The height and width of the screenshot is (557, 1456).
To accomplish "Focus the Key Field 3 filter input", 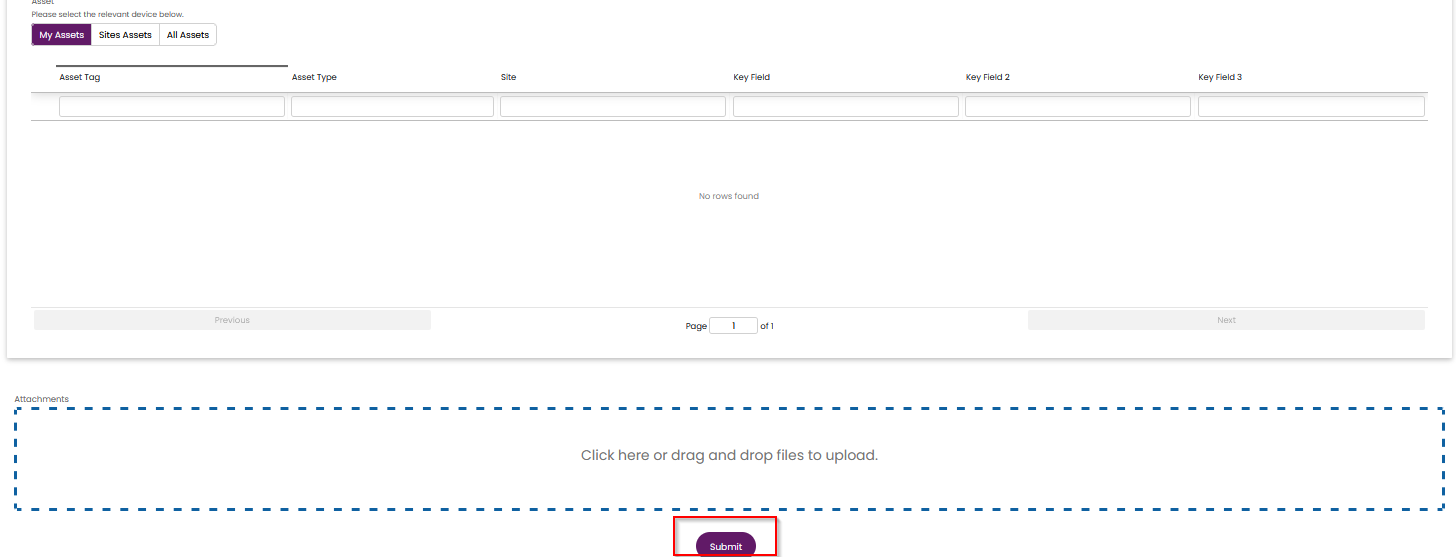I will [1310, 107].
